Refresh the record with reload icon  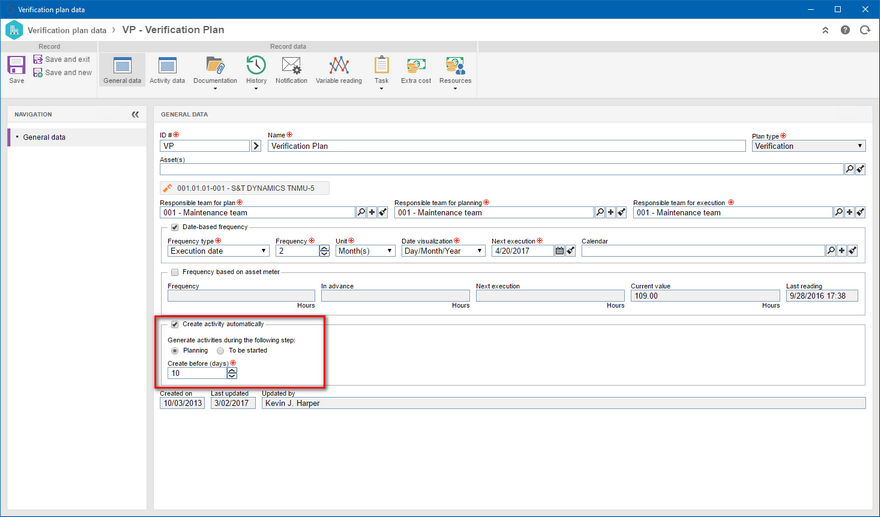[864, 30]
